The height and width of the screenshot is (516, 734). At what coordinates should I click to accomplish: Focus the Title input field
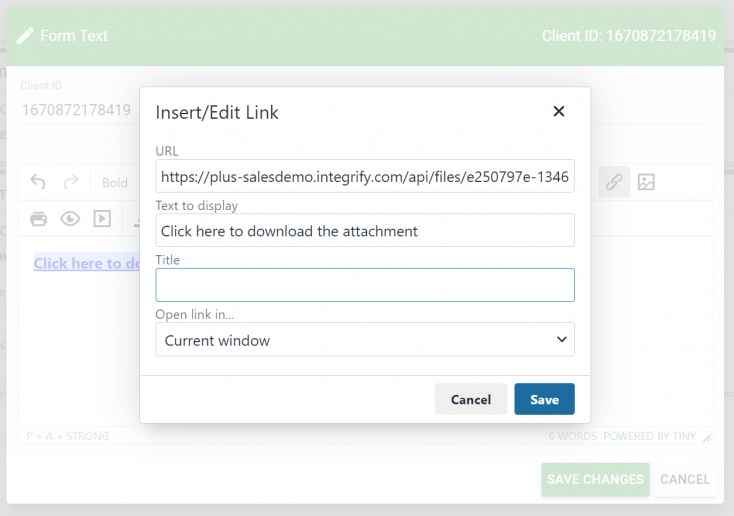[x=365, y=285]
